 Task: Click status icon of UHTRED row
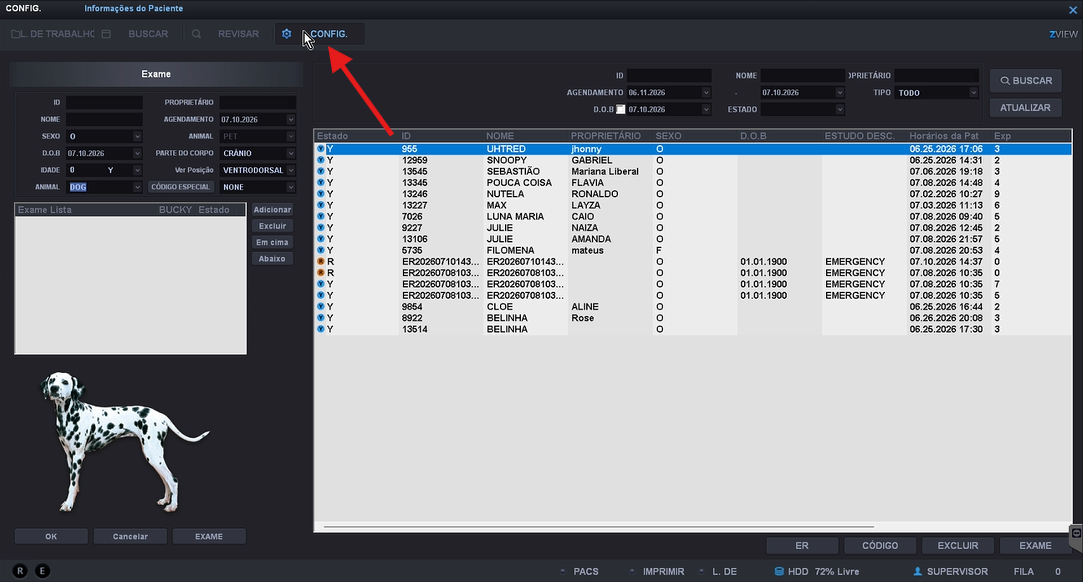[x=320, y=149]
